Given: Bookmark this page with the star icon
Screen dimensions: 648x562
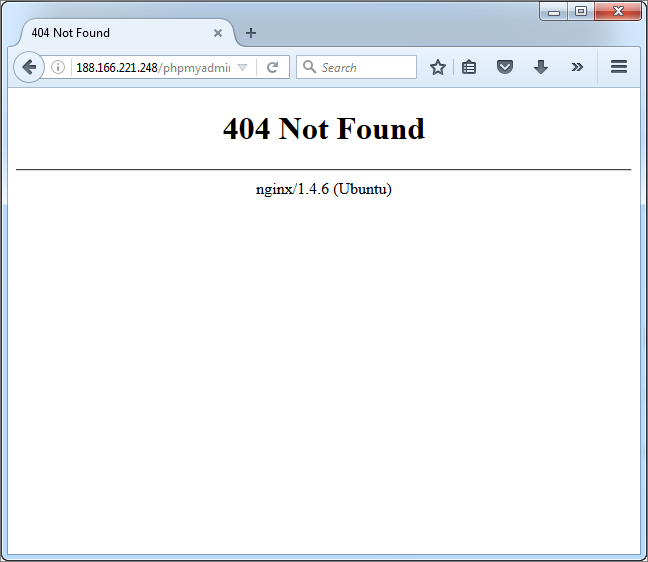Looking at the screenshot, I should coord(437,67).
